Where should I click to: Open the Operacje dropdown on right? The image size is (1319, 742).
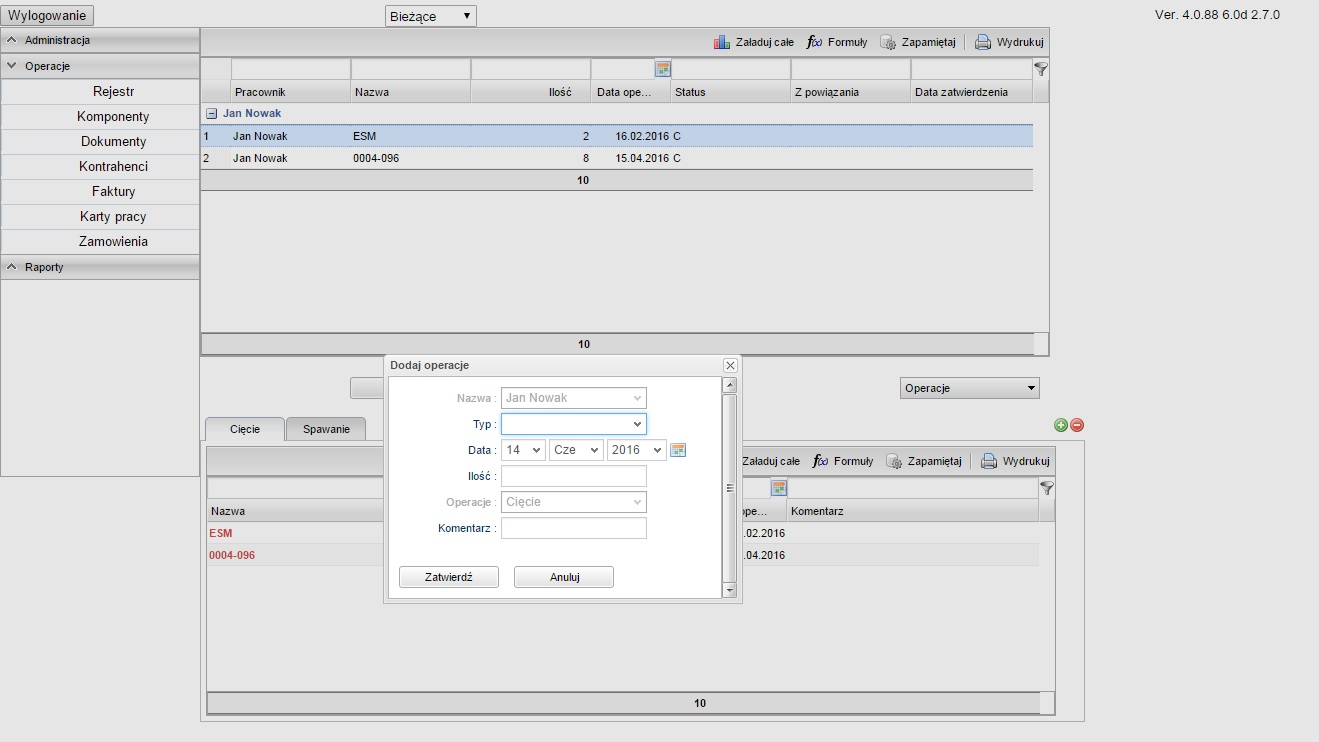tap(970, 388)
